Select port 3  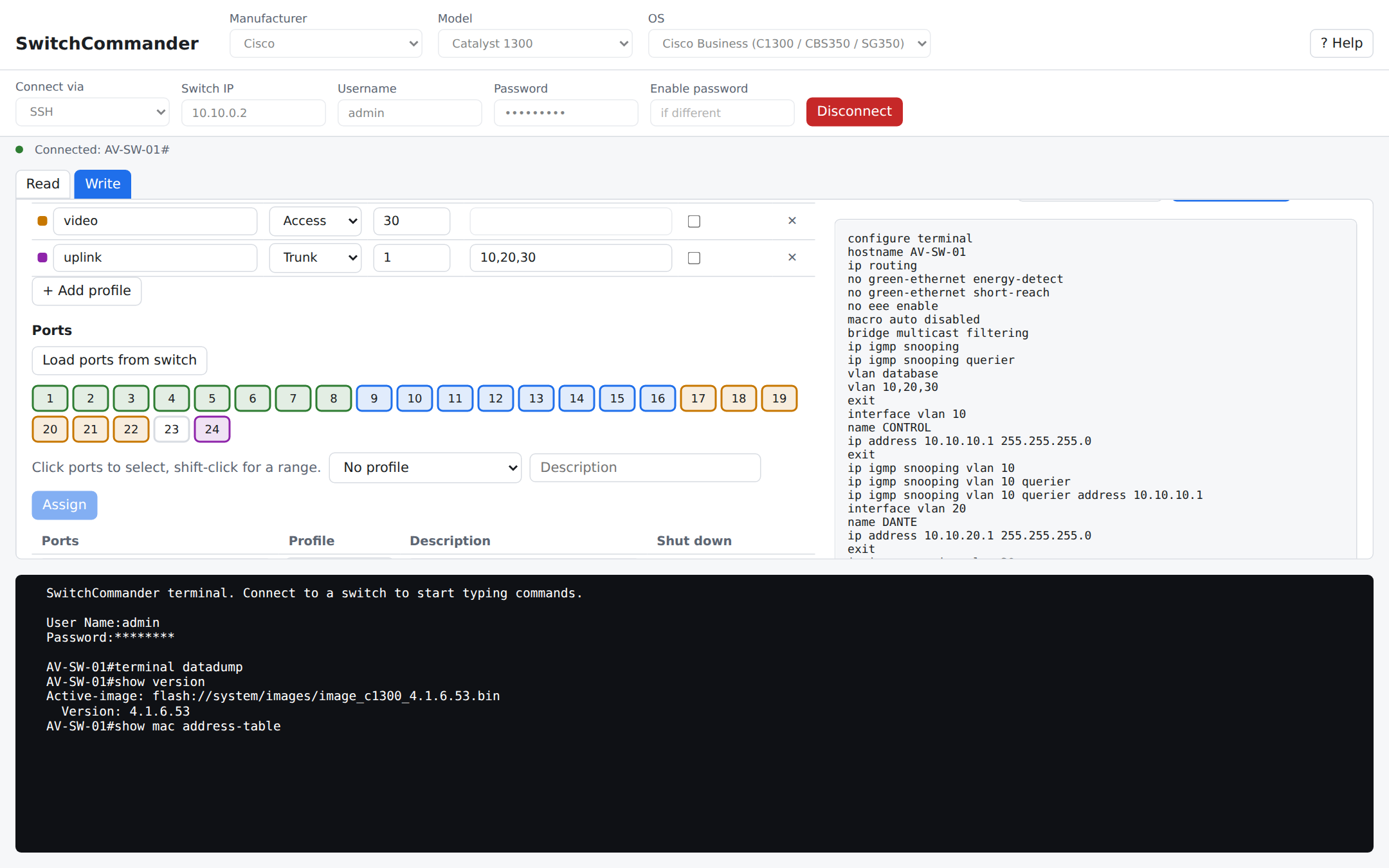click(x=131, y=399)
